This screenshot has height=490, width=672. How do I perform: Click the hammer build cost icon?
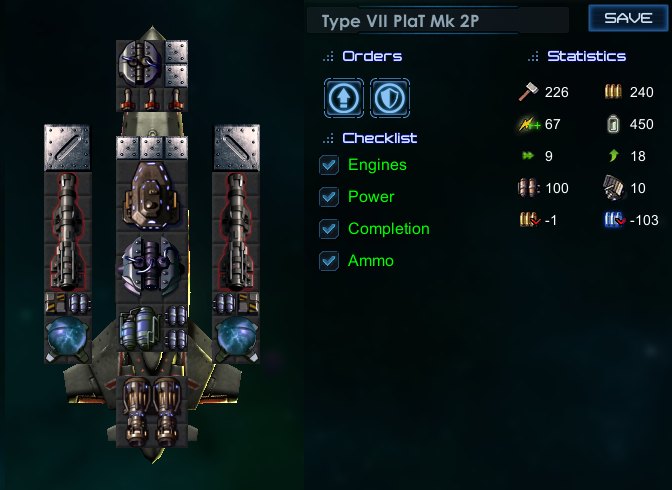click(528, 92)
